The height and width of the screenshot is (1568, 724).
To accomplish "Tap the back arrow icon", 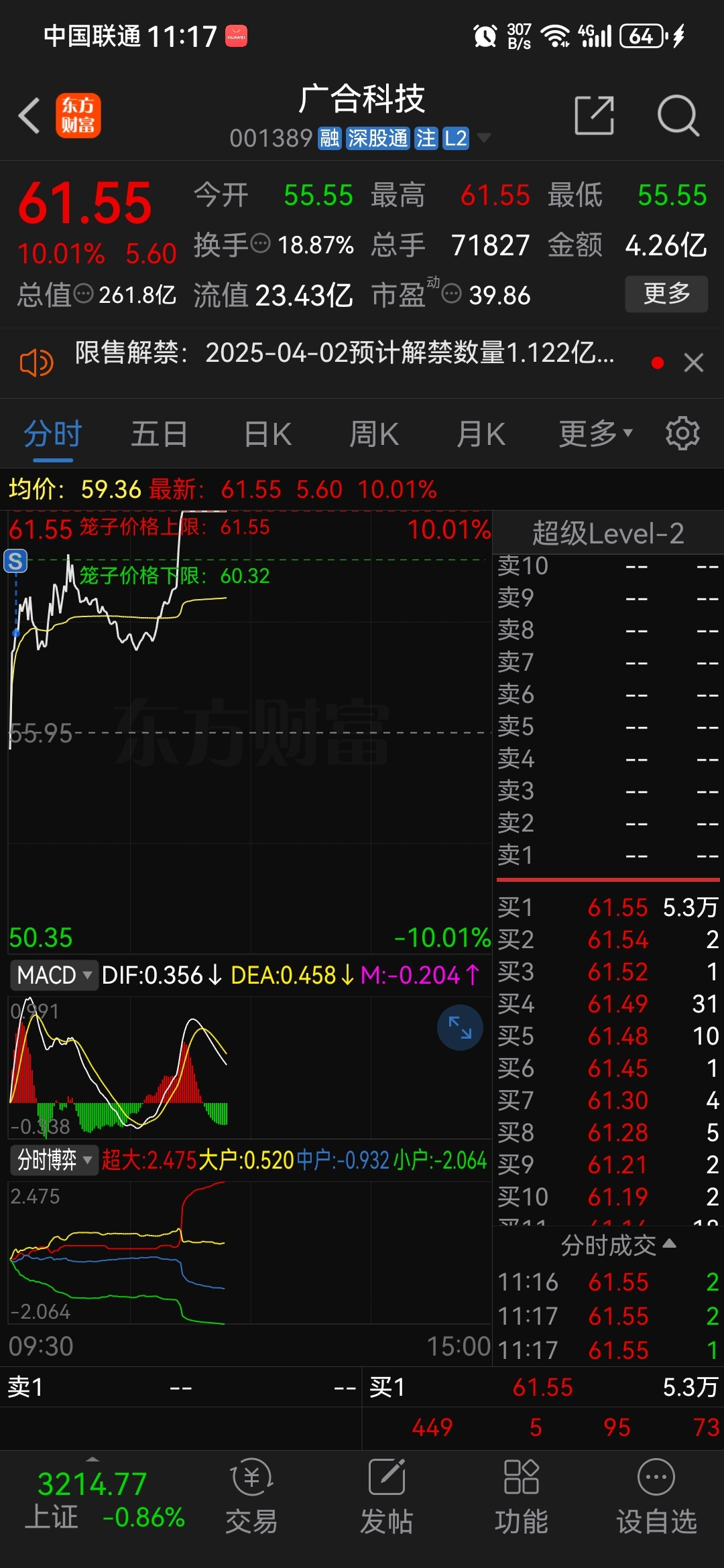I will point(29,115).
